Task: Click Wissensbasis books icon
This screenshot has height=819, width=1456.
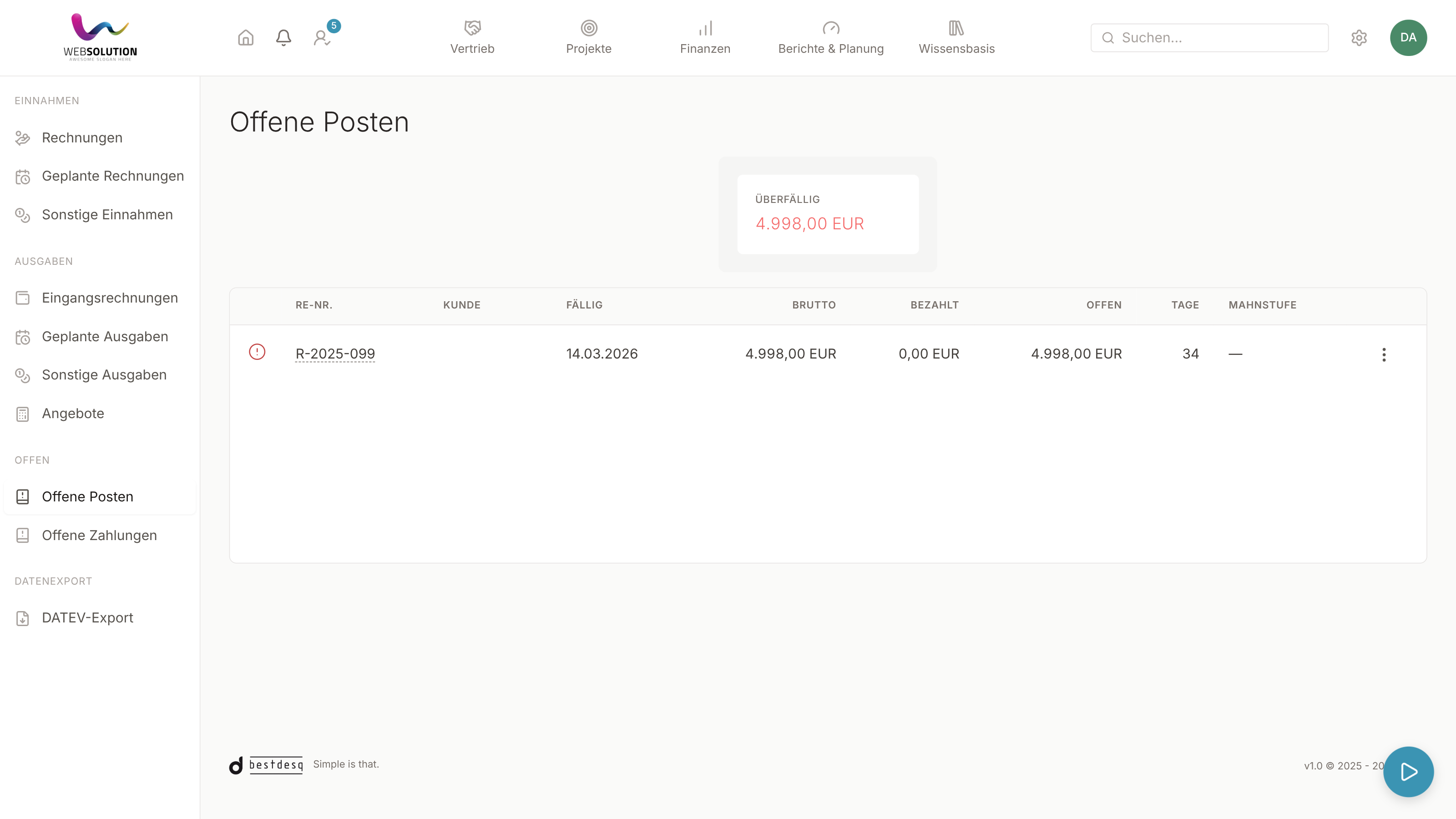Action: pos(956,28)
